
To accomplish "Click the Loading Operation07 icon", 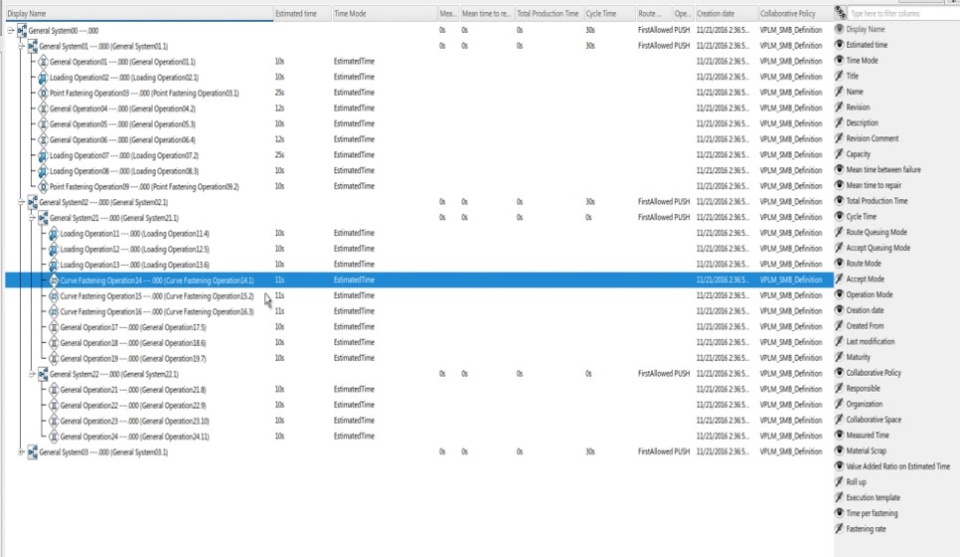I will pyautogui.click(x=43, y=155).
